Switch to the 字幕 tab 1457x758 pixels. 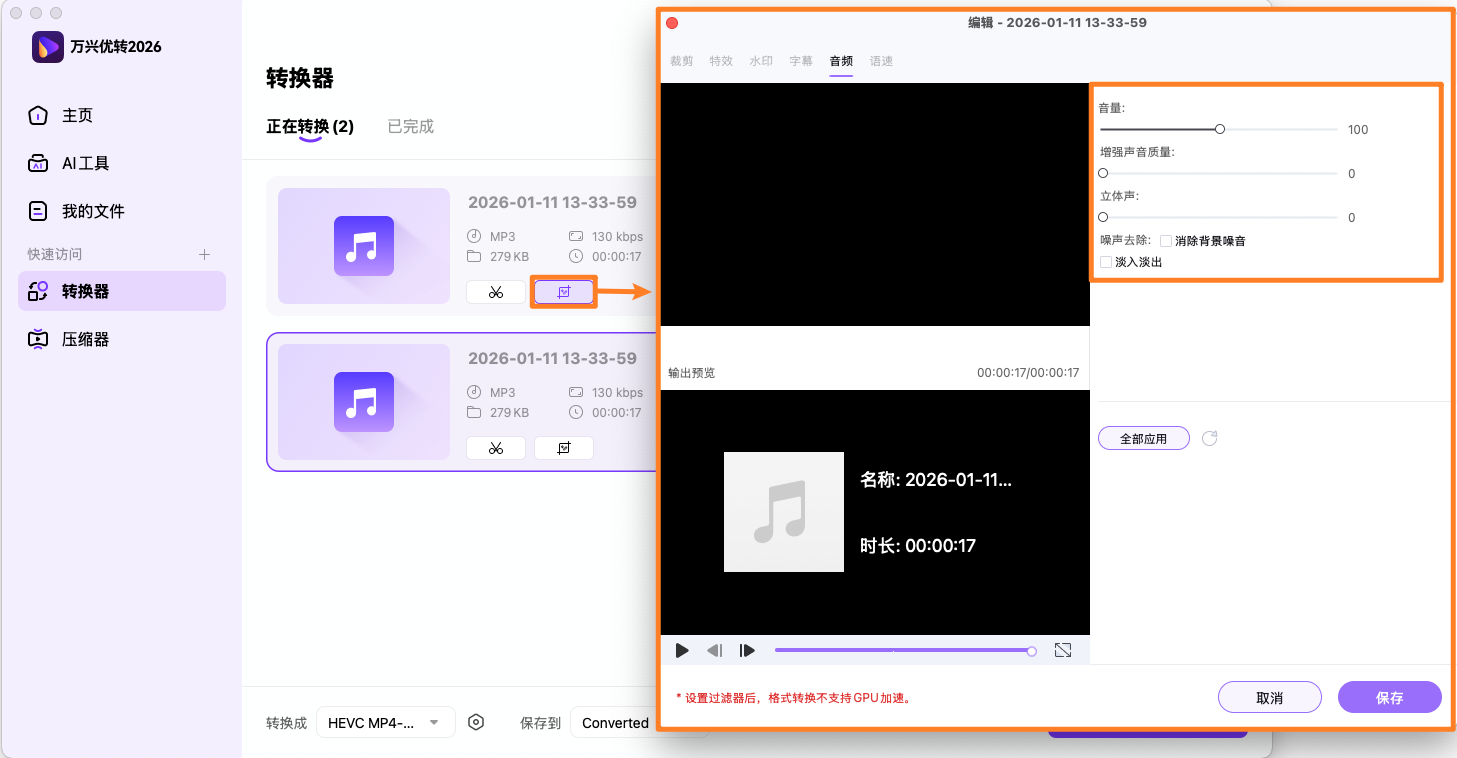click(801, 61)
